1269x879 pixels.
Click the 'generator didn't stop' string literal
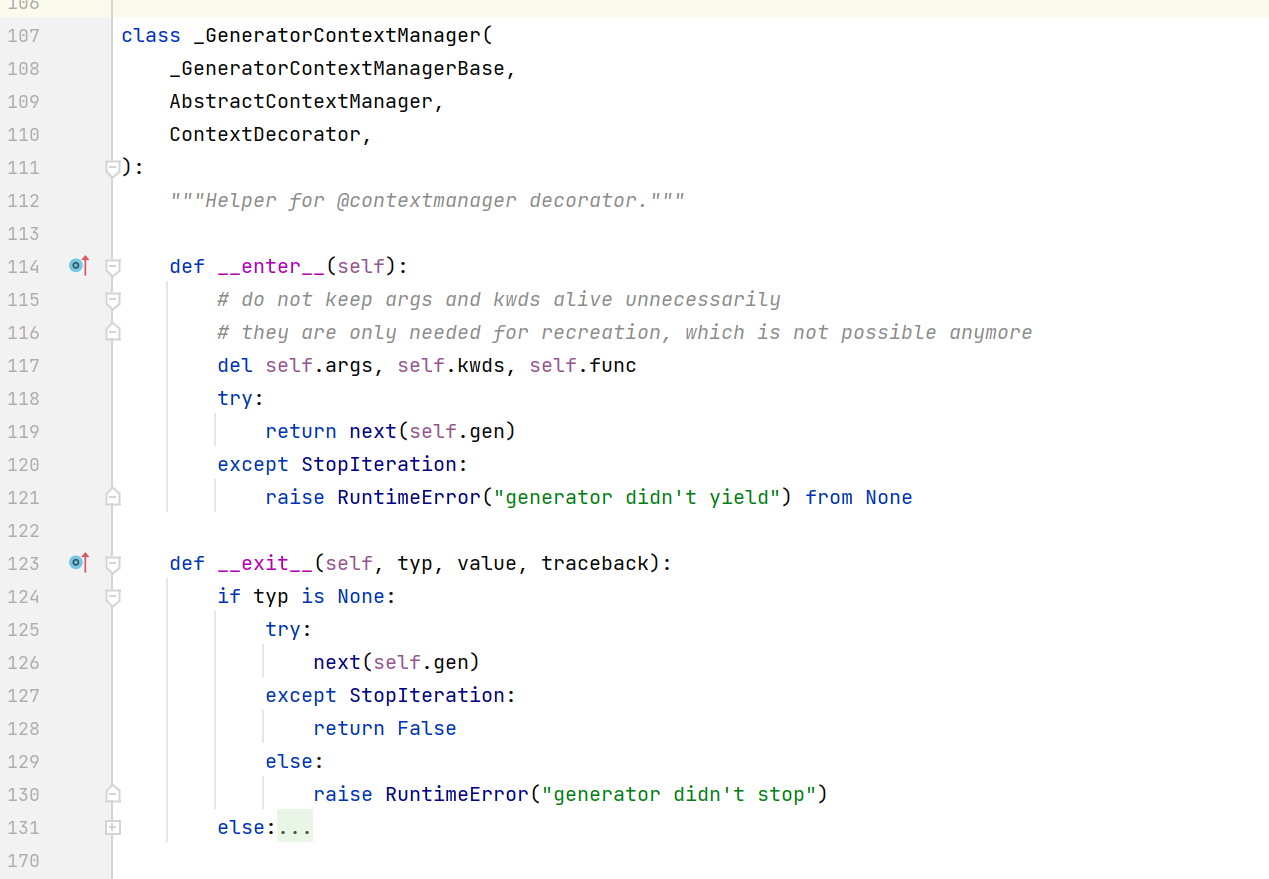pyautogui.click(x=679, y=794)
